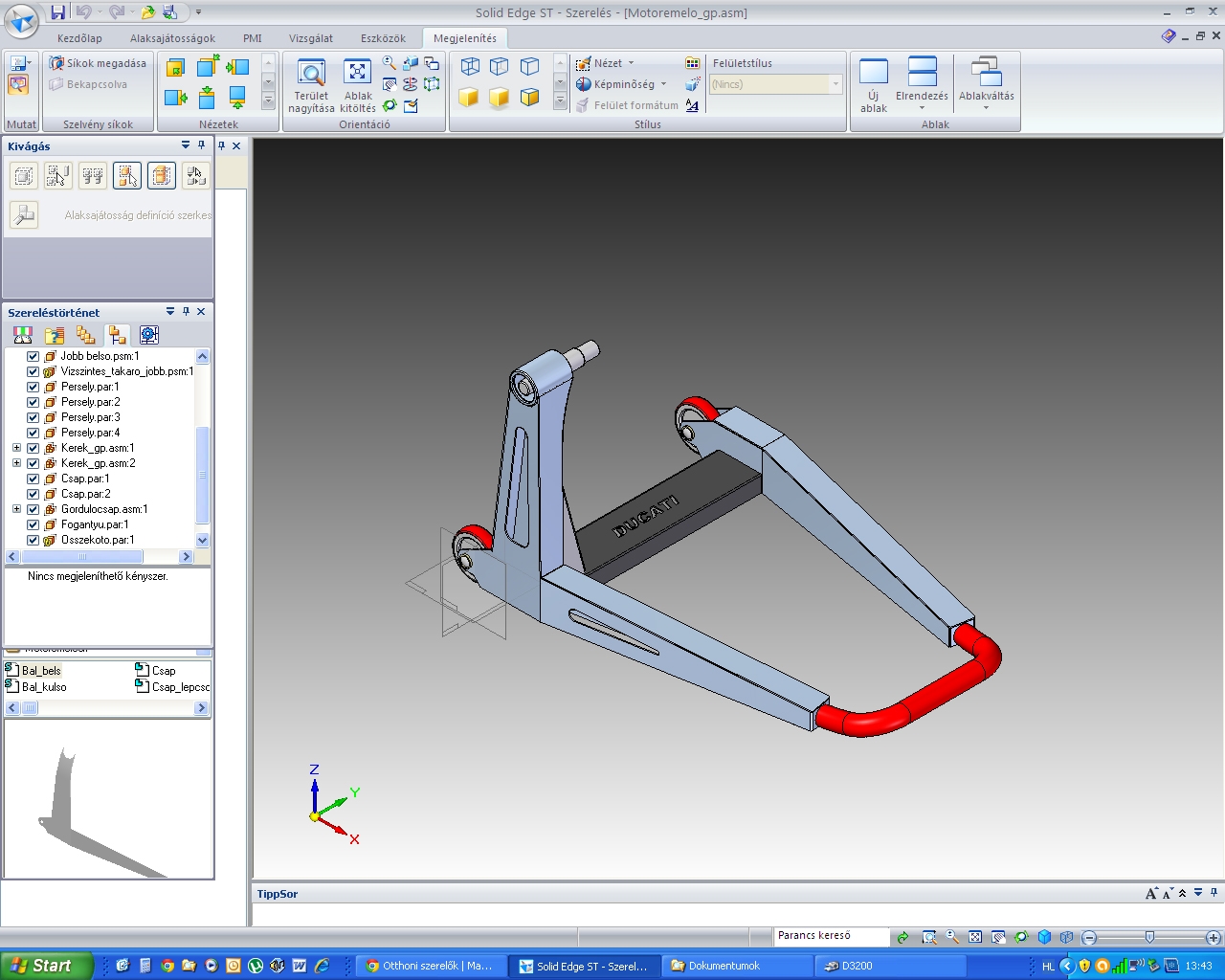Click the first Kivágás selection box icon
This screenshot has width=1225, height=980.
(x=24, y=175)
